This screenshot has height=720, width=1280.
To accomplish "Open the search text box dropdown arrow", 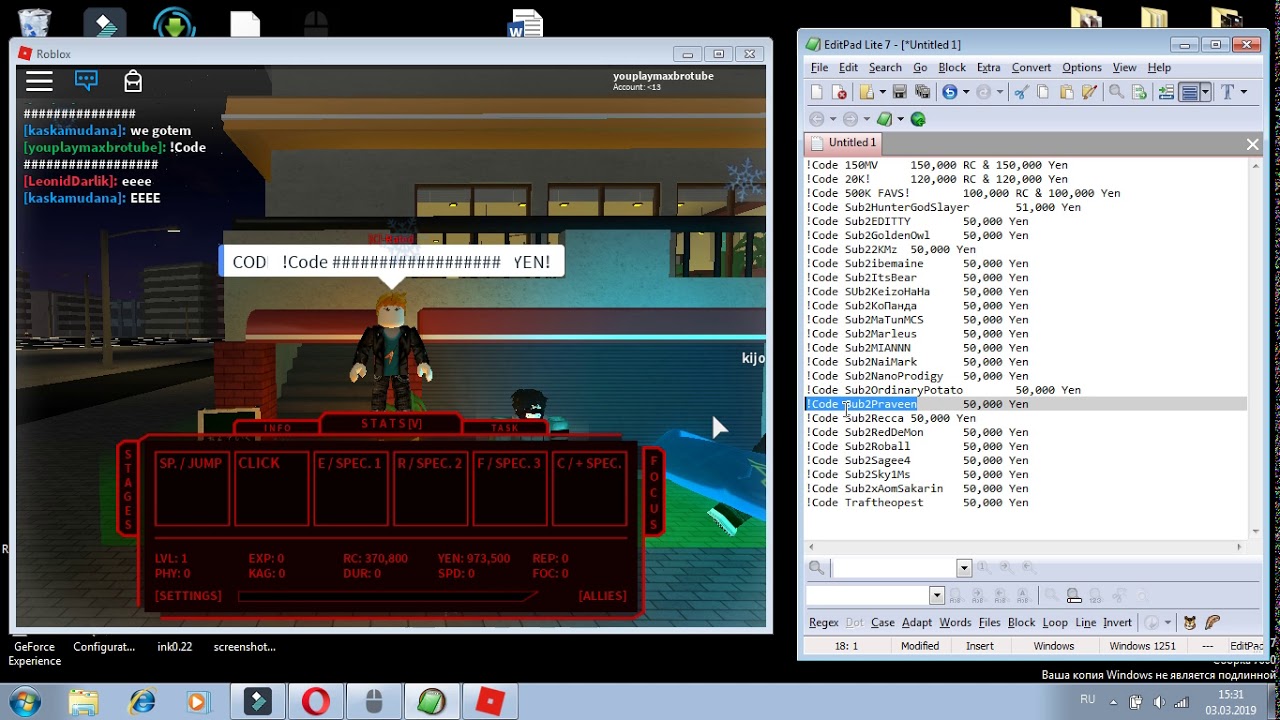I will click(964, 568).
